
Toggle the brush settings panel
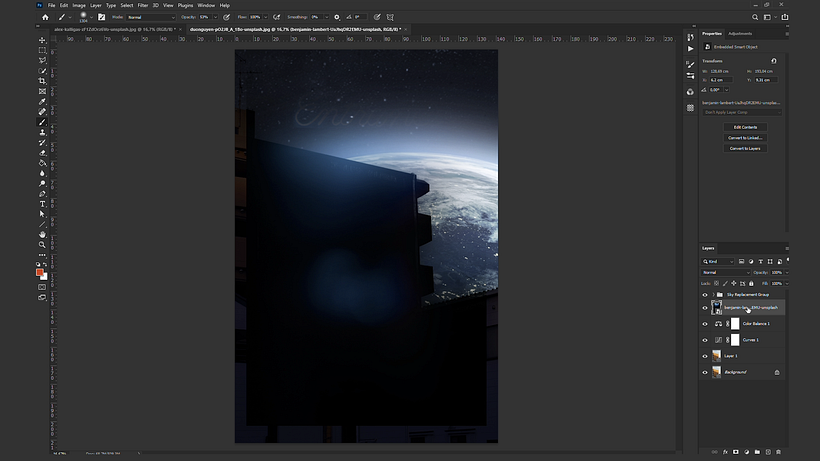[x=101, y=17]
